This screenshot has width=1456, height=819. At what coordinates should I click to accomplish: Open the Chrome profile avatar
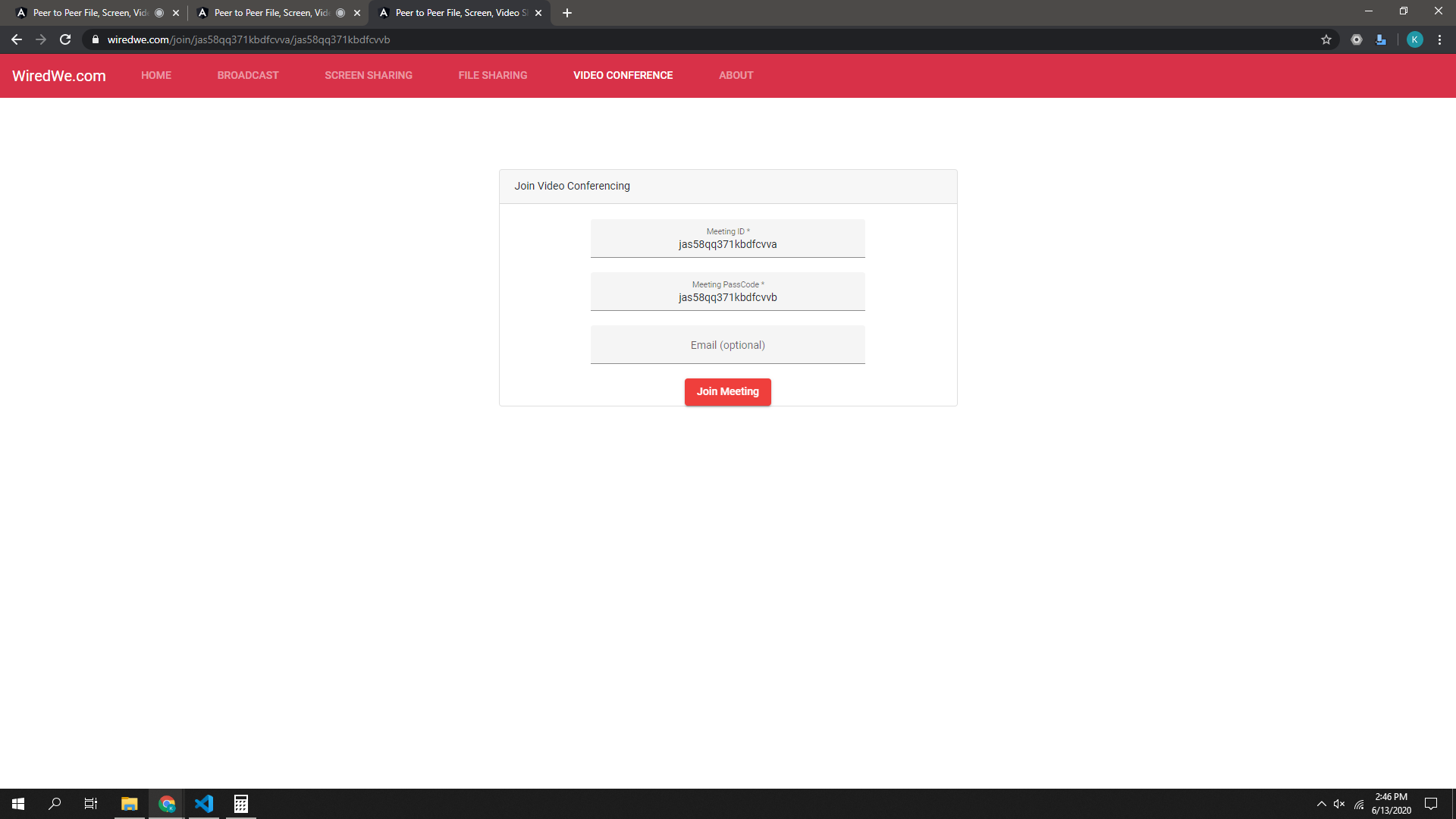(x=1414, y=39)
